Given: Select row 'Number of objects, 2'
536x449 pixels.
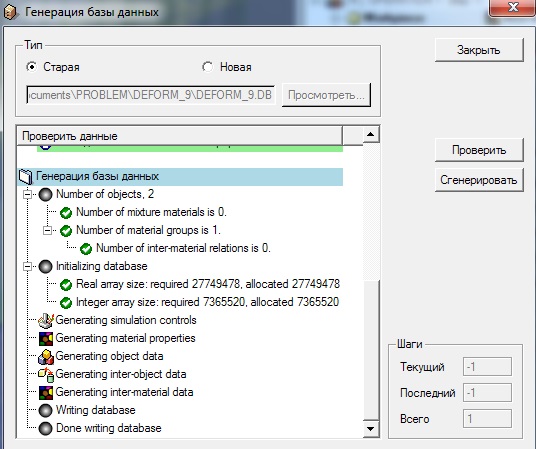Looking at the screenshot, I should coord(105,194).
